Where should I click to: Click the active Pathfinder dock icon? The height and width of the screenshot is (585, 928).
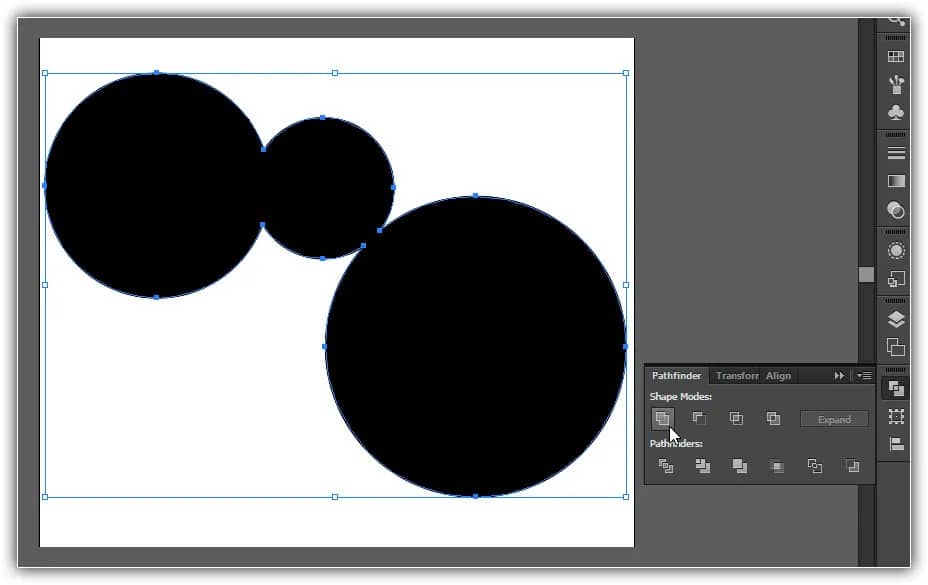coord(896,388)
